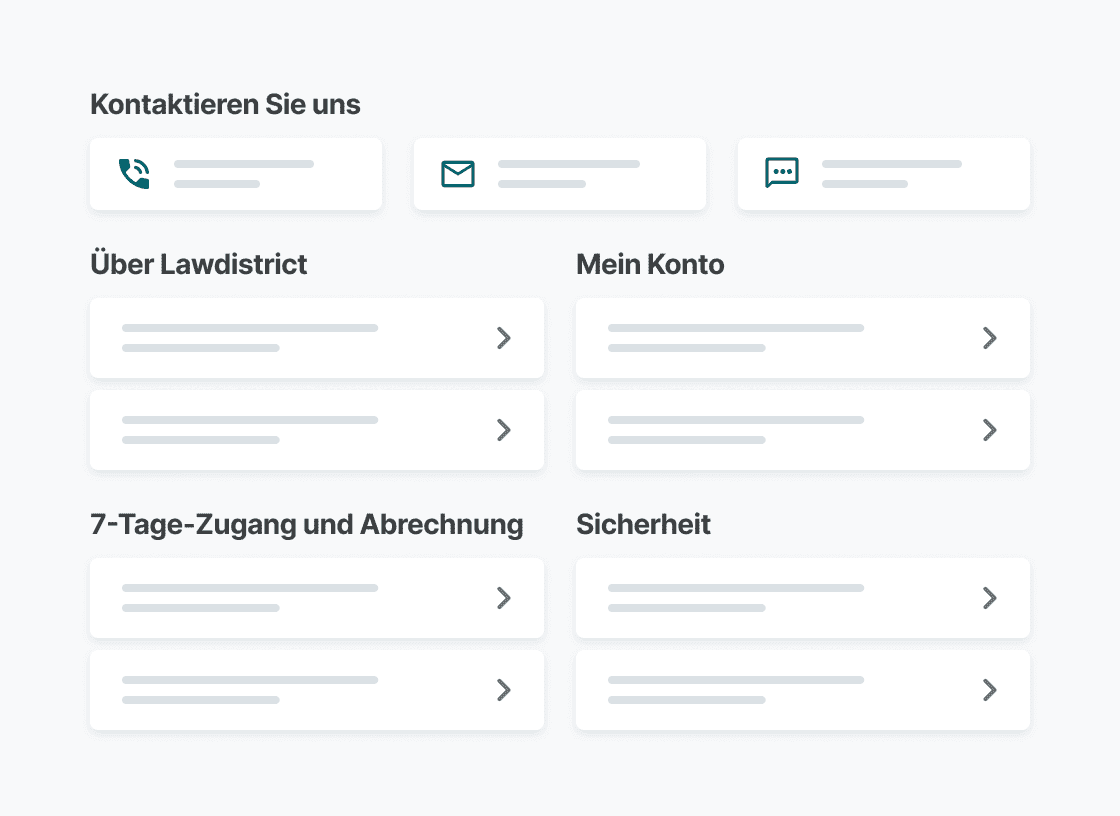Open the live chat contact card

click(x=884, y=174)
